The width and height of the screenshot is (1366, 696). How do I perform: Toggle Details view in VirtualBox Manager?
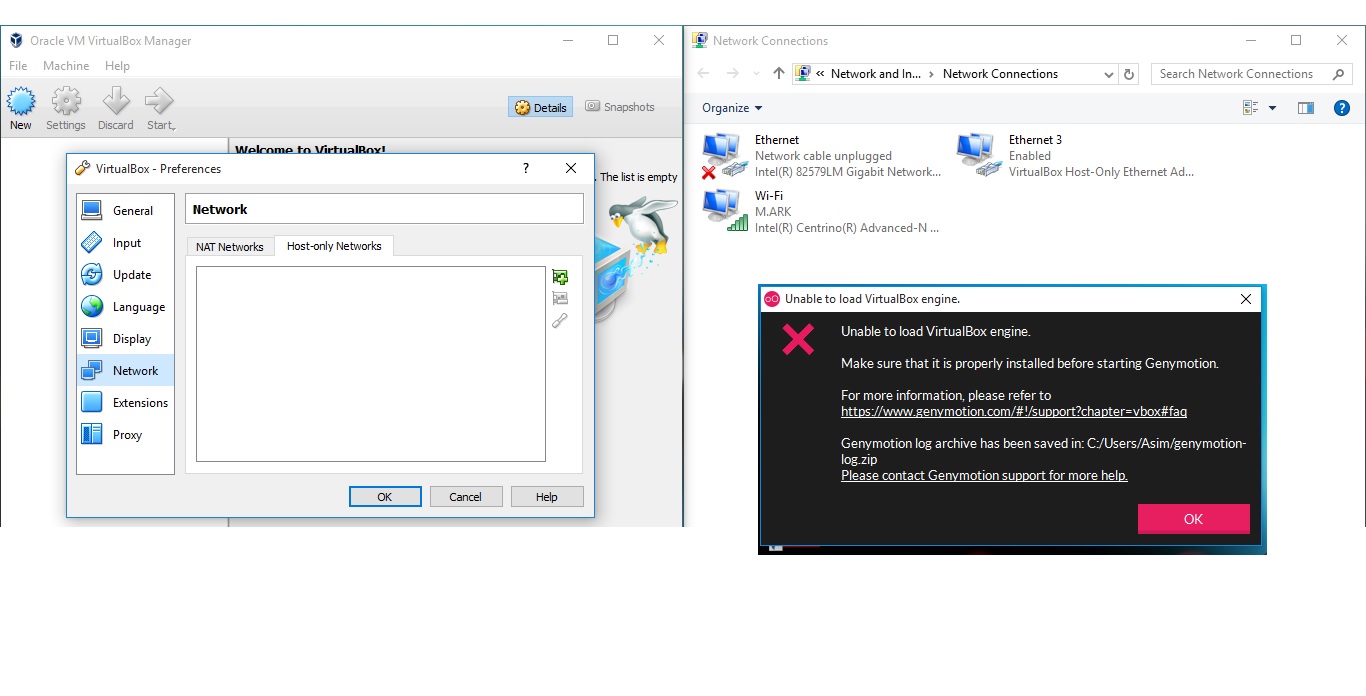click(541, 107)
